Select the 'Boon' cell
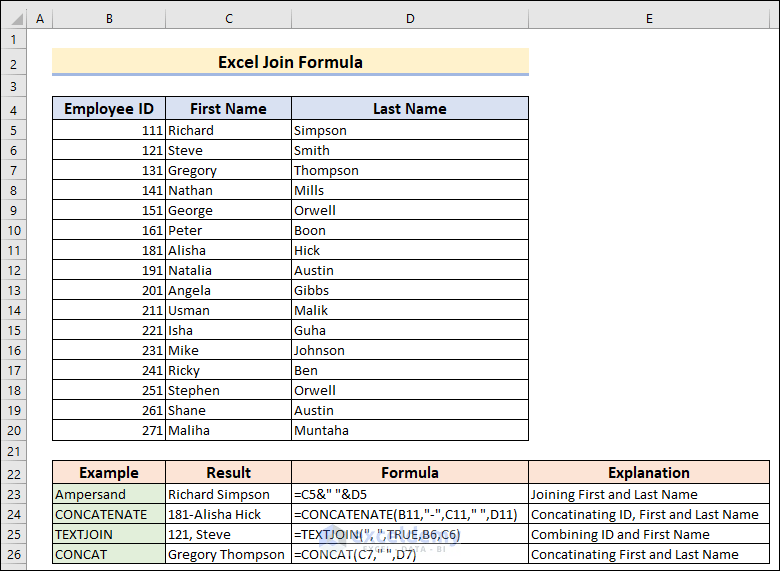 (410, 230)
